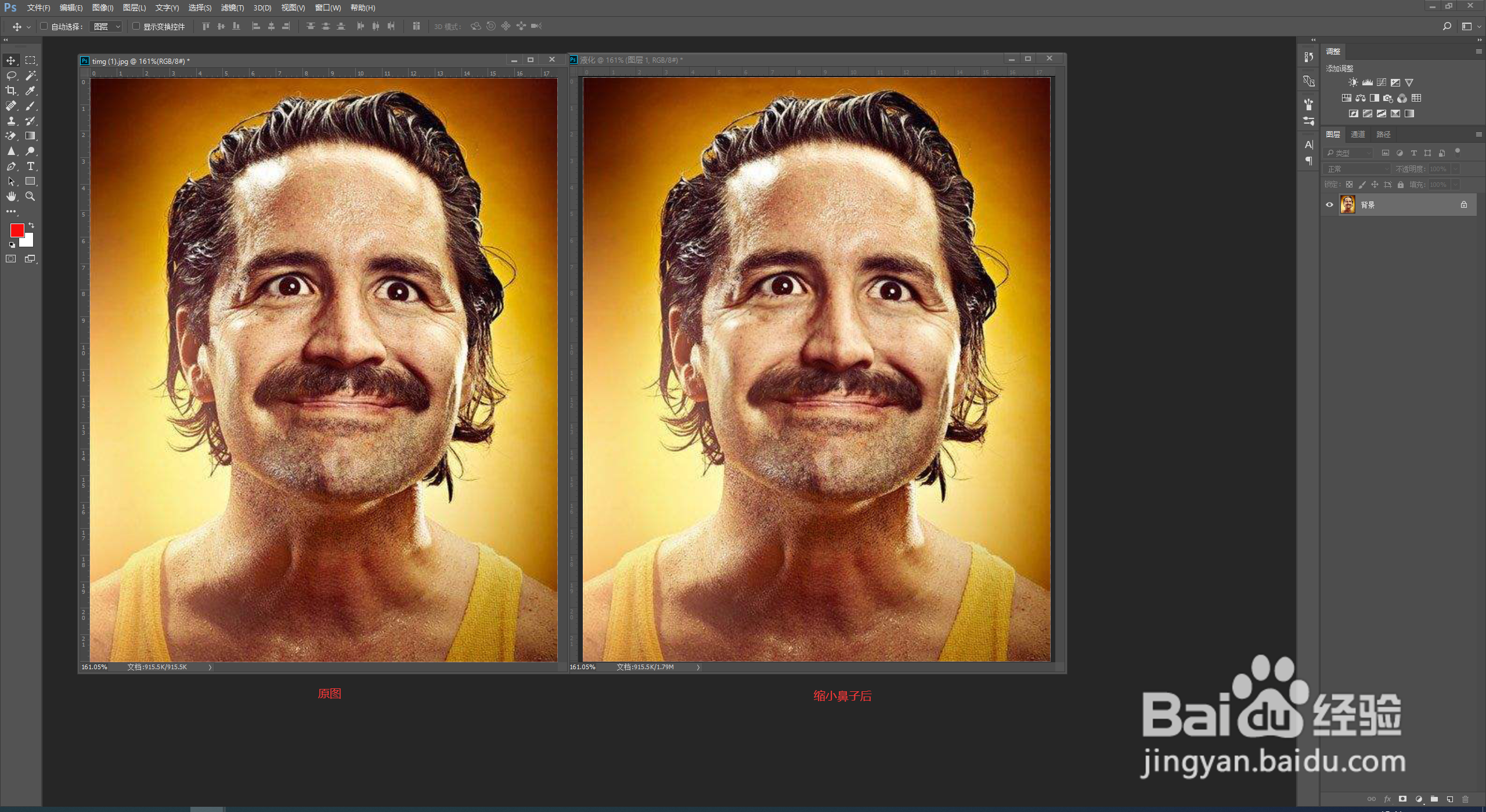
Task: Open the 图像(I) menu
Action: point(103,8)
